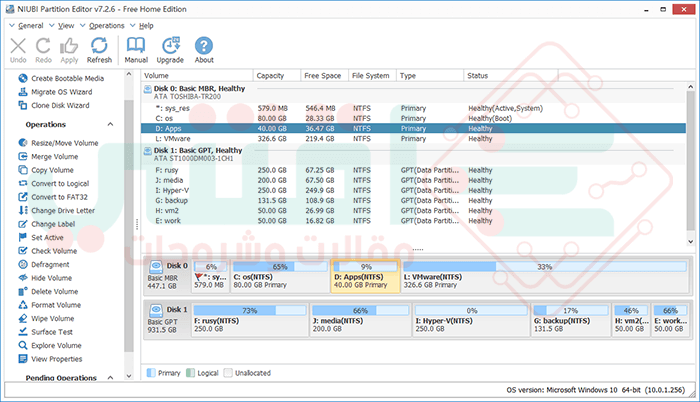700x402 pixels.
Task: Select Set Active operation
Action: click(x=41, y=238)
